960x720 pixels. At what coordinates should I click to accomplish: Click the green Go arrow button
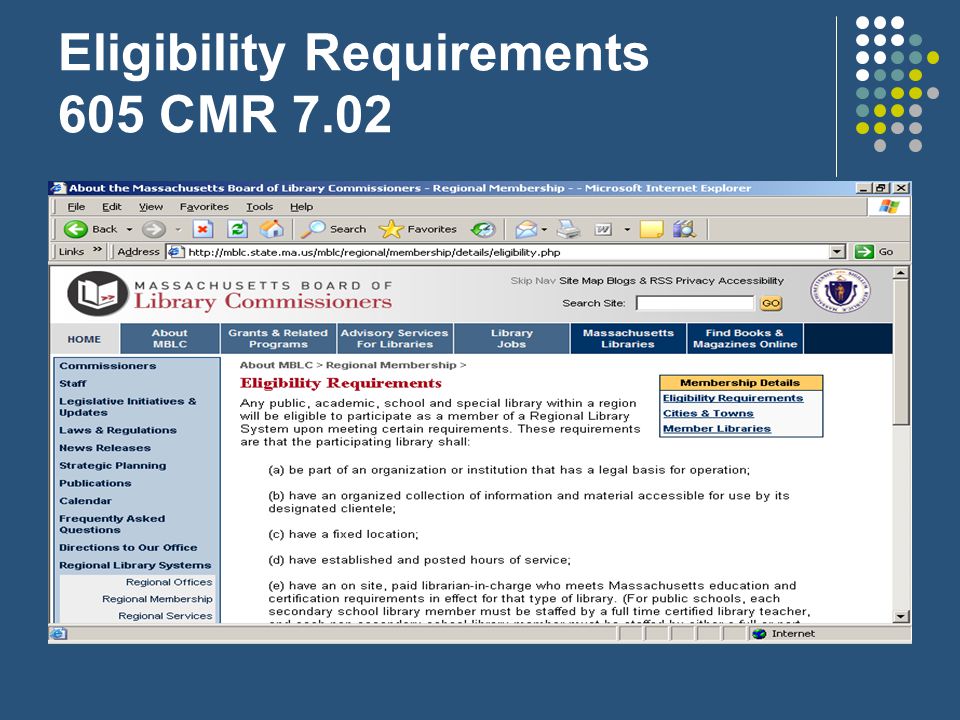(x=864, y=252)
